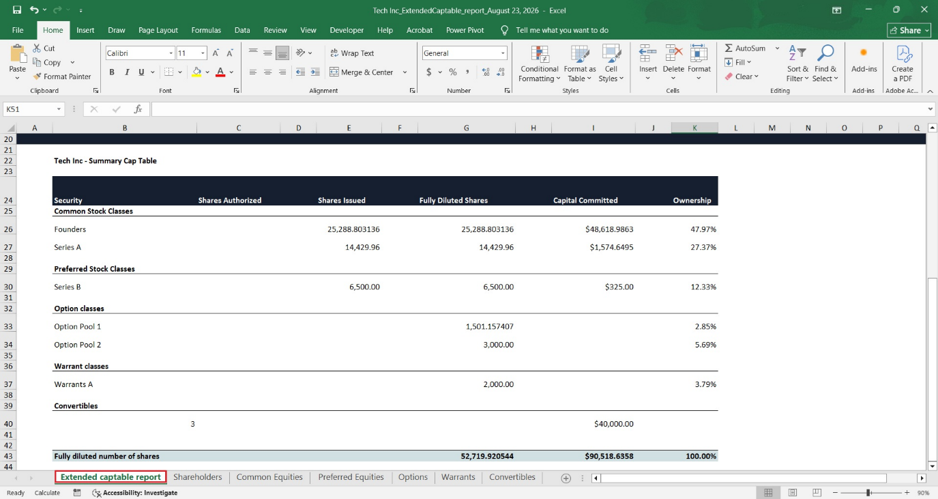Open the Add-ins icon
The image size is (938, 499).
(863, 53)
